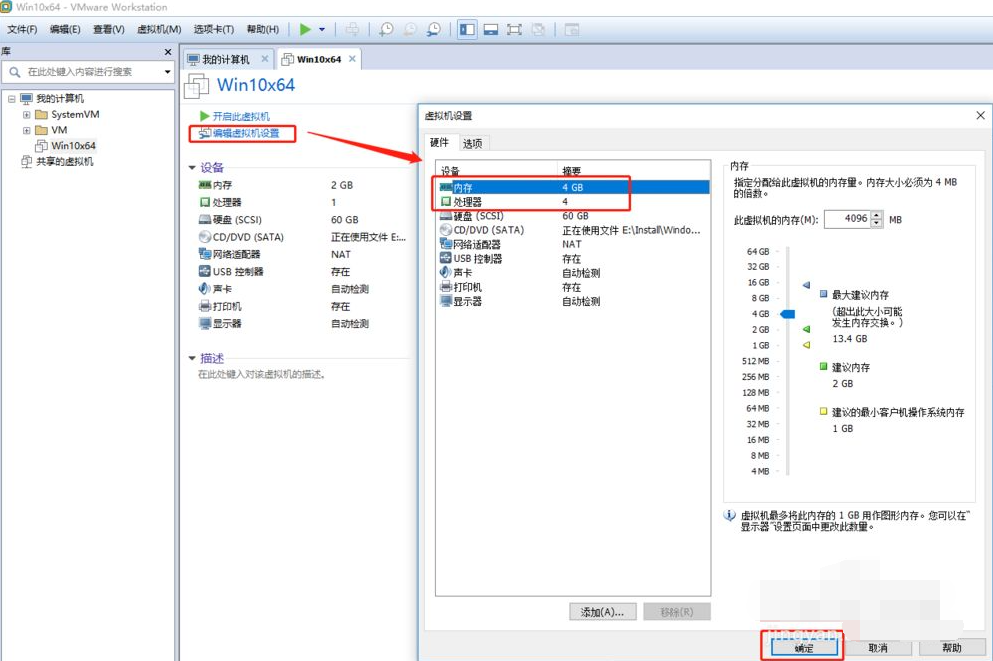Toggle the library sidebar view icon
The height and width of the screenshot is (661, 993).
pos(467,30)
